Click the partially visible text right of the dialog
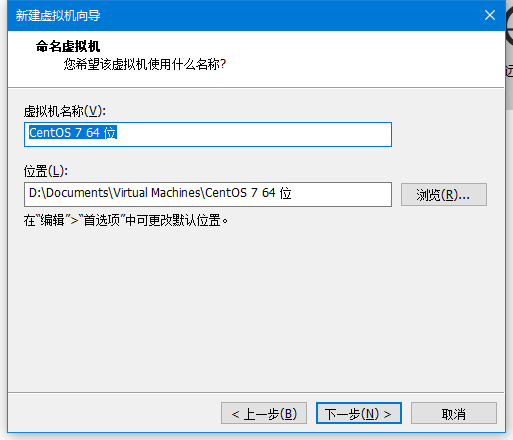 click(509, 71)
